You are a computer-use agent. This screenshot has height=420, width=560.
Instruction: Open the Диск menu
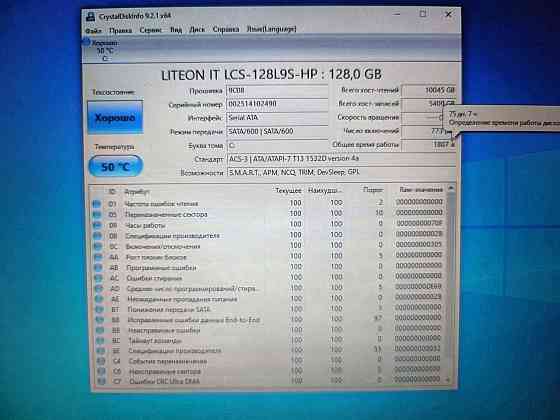tap(197, 30)
